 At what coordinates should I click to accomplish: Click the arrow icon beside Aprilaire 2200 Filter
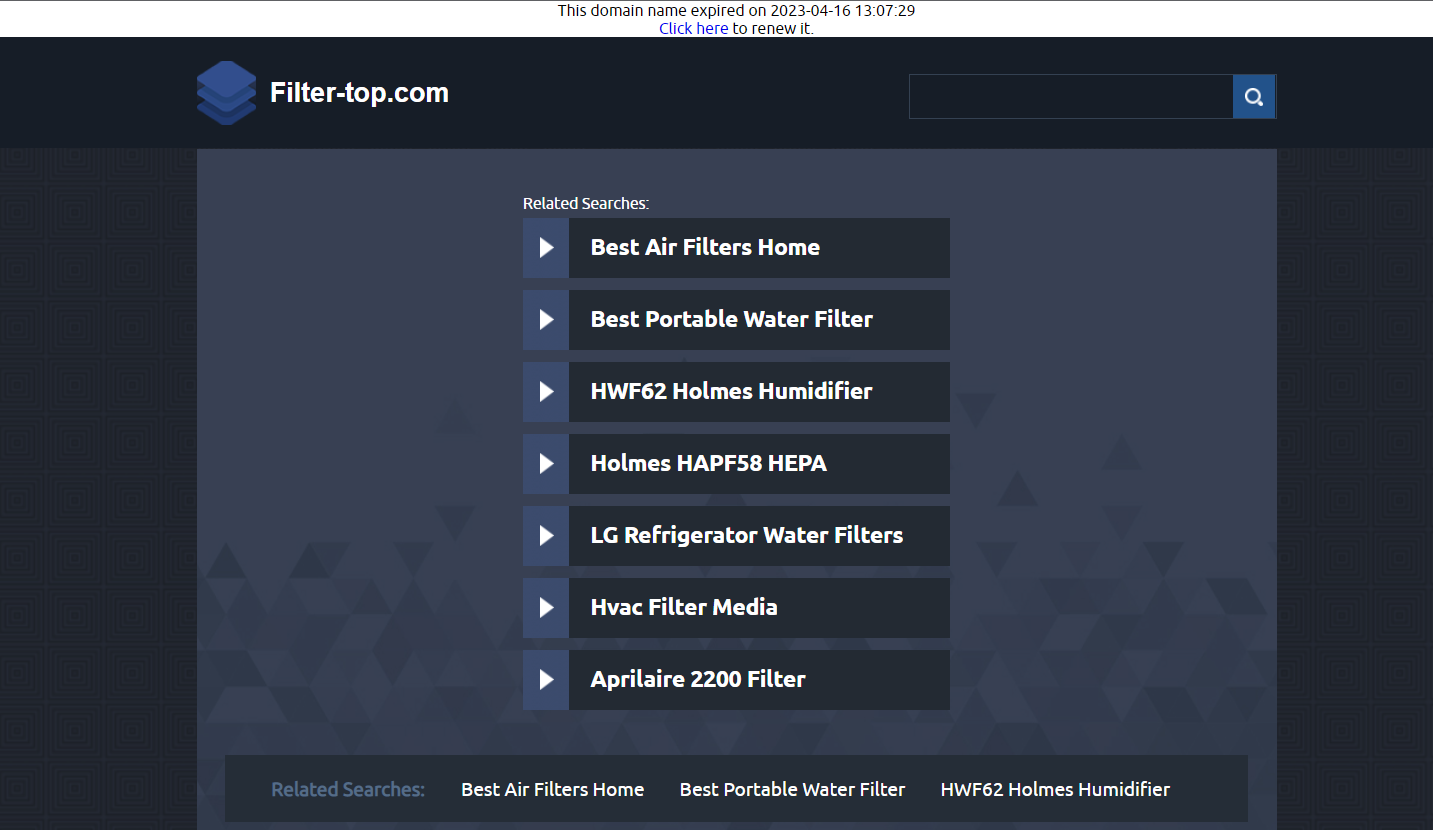click(546, 680)
